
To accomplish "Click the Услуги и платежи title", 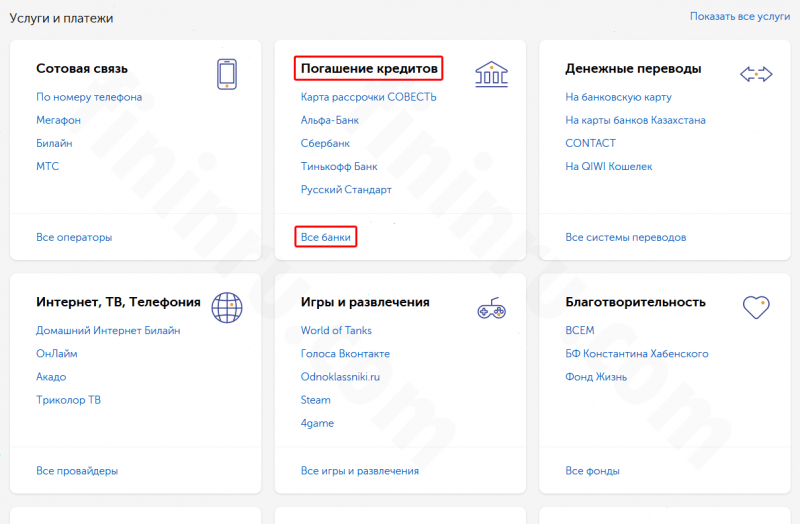I will pyautogui.click(x=61, y=18).
